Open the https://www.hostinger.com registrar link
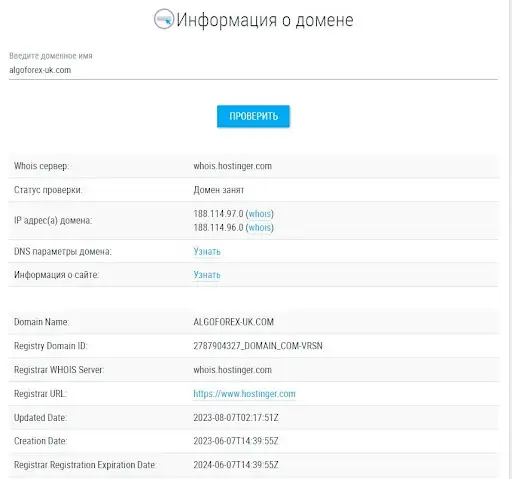The image size is (512, 479). (x=244, y=394)
